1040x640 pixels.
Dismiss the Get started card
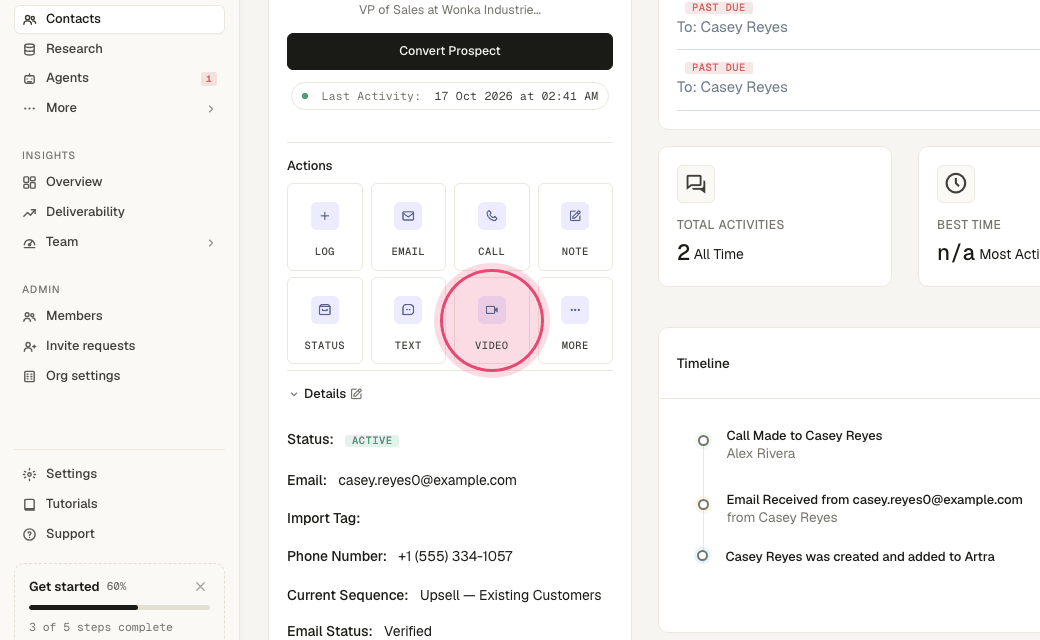[200, 586]
